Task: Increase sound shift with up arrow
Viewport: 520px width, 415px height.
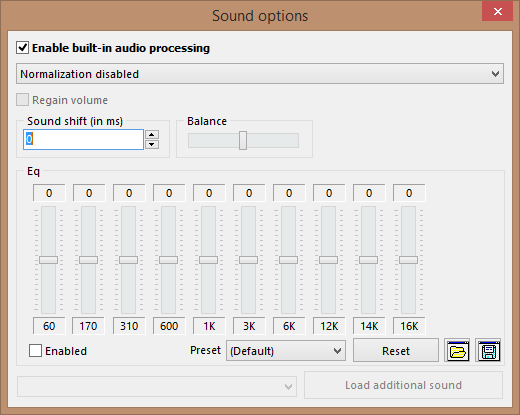Action: (152, 134)
